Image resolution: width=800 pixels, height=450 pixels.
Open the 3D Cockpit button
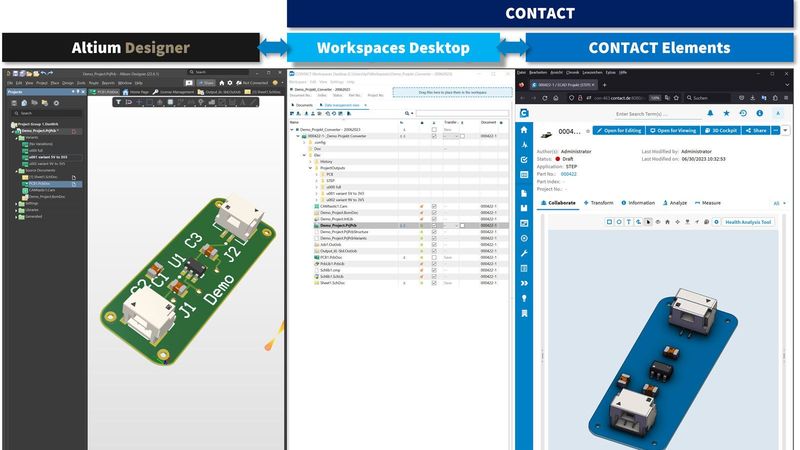coord(720,131)
